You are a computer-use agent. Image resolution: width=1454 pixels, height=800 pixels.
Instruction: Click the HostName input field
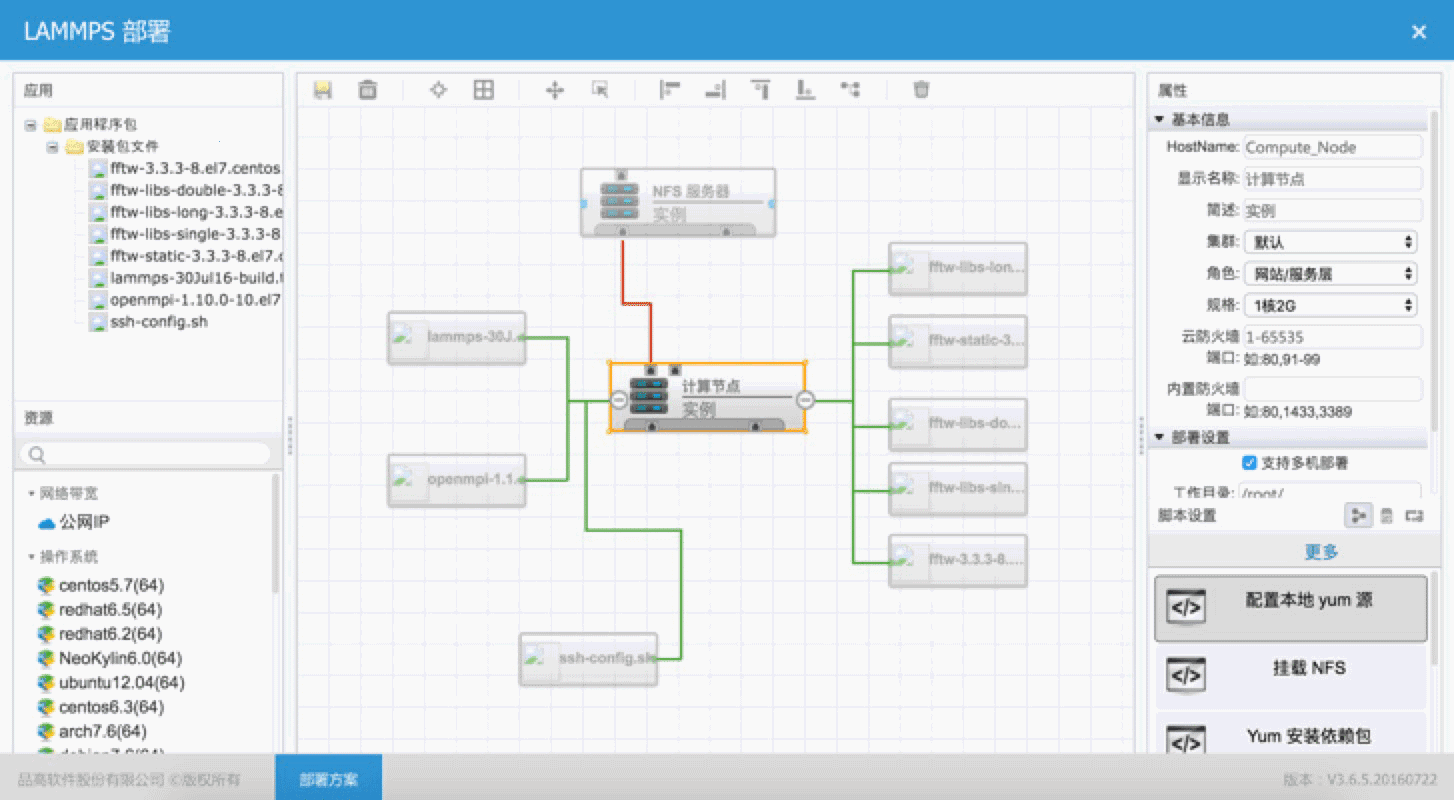coord(1332,147)
